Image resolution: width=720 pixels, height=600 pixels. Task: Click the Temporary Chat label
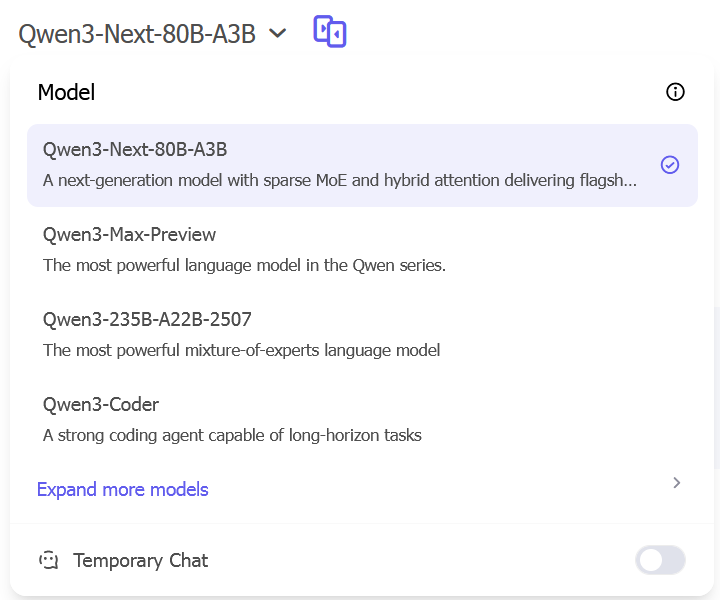[x=141, y=560]
